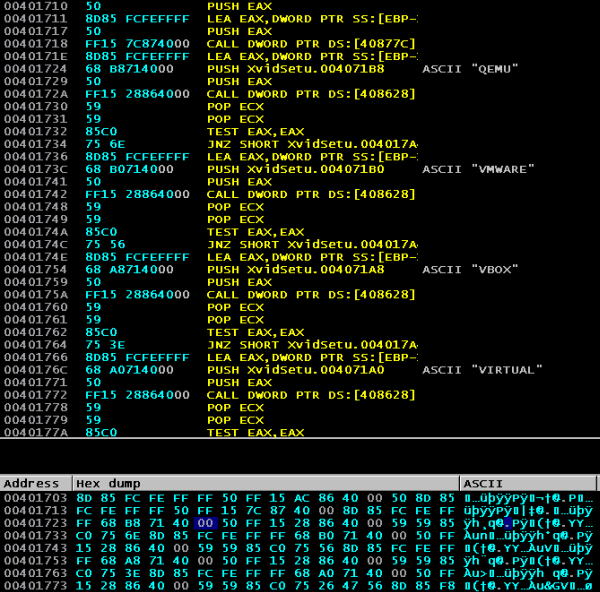Select opcode bytes 68 A0714000 in disassembly
The width and height of the screenshot is (600, 592).
coord(129,370)
